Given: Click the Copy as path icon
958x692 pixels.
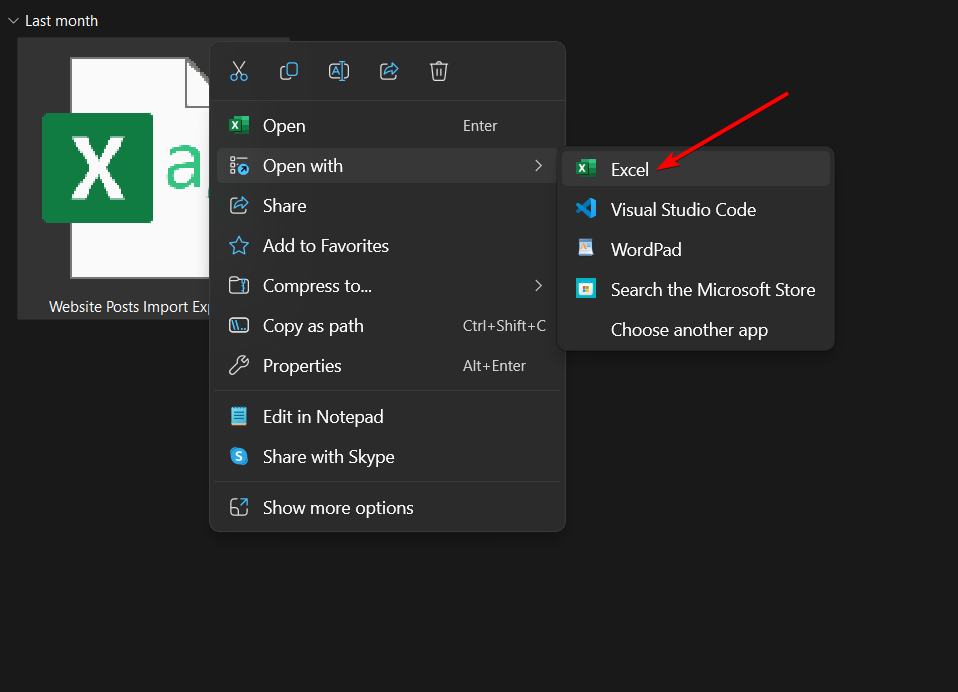Looking at the screenshot, I should (x=239, y=326).
